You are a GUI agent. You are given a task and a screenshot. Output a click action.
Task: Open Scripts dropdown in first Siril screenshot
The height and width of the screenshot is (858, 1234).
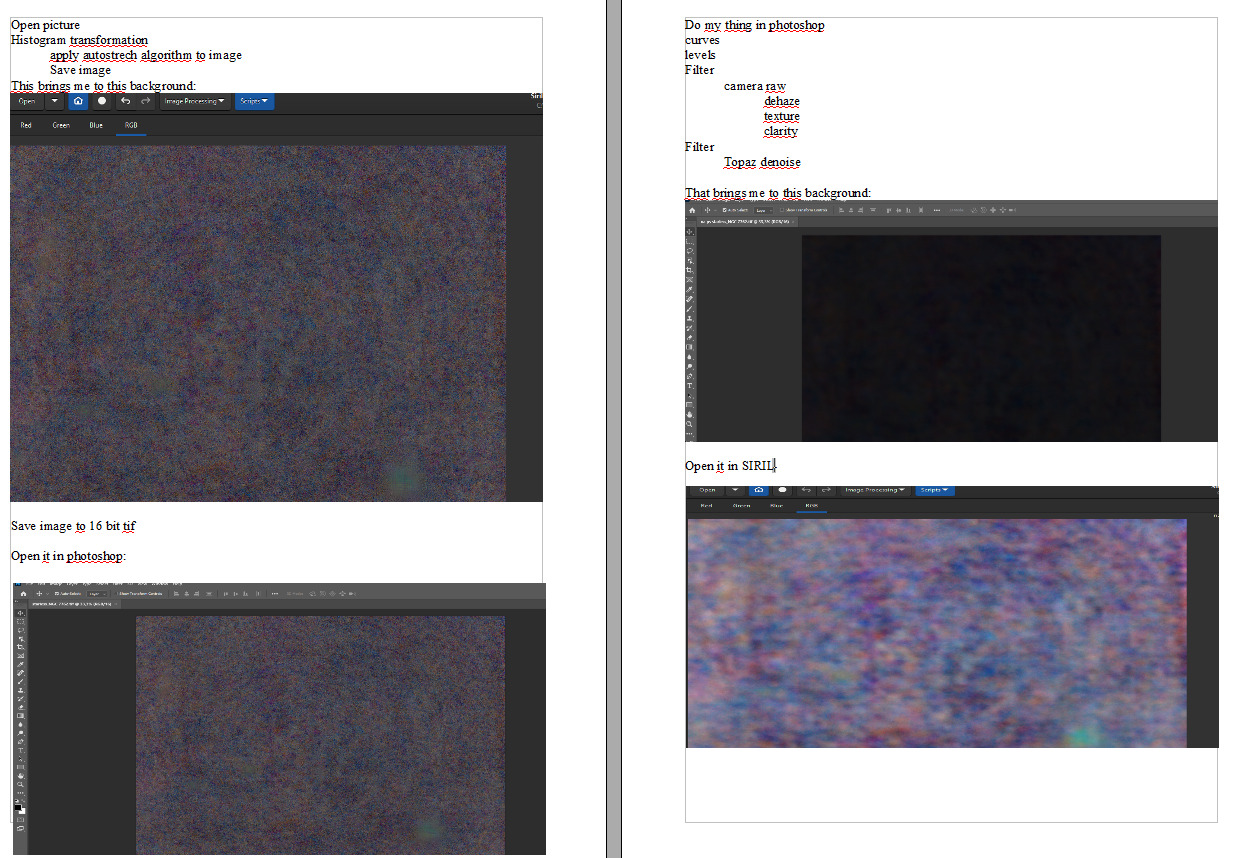click(x=254, y=101)
